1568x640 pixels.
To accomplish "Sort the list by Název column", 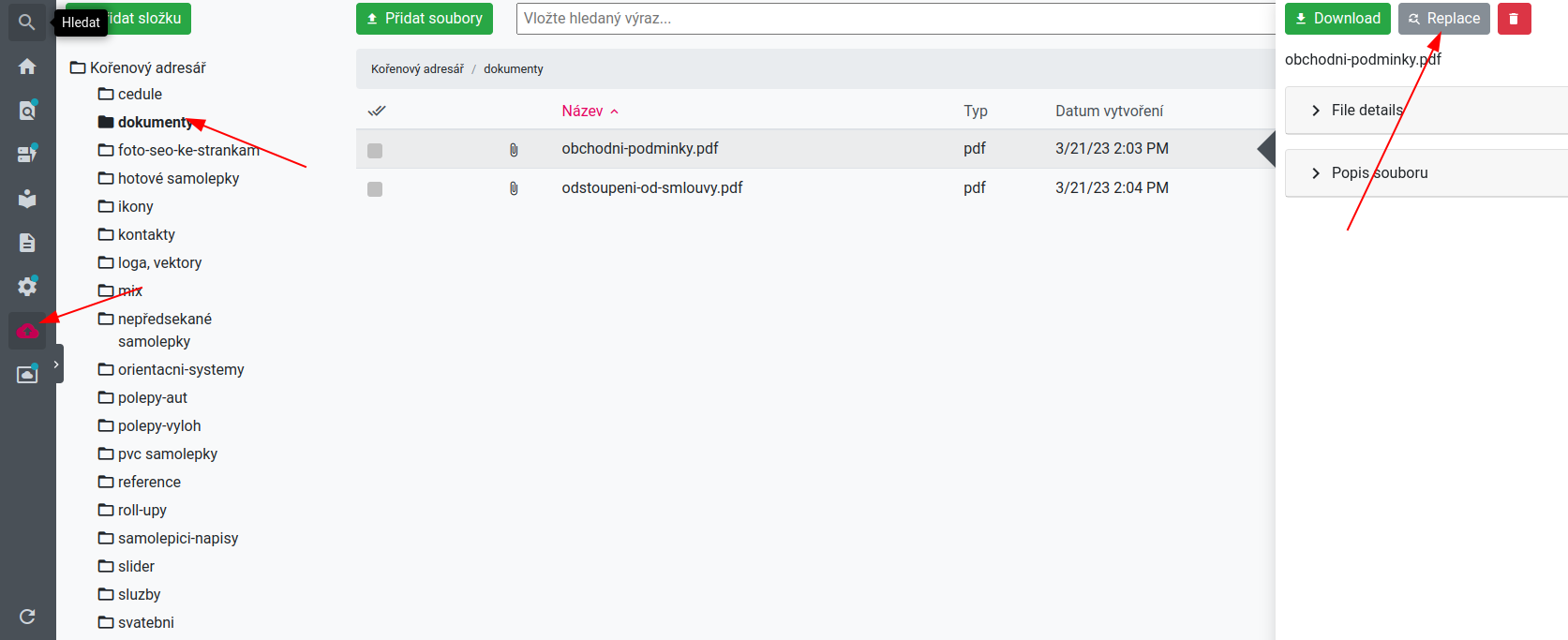I will (582, 111).
